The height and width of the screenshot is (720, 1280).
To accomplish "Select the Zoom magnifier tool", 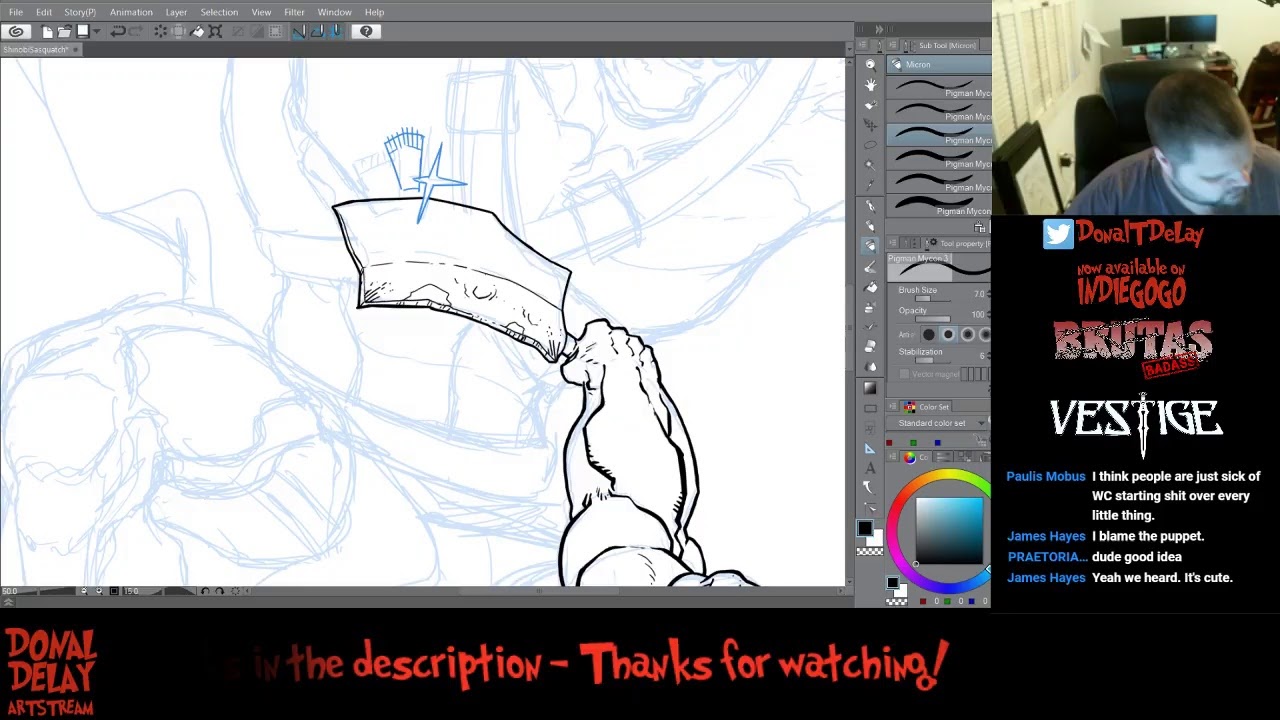I will point(870,65).
